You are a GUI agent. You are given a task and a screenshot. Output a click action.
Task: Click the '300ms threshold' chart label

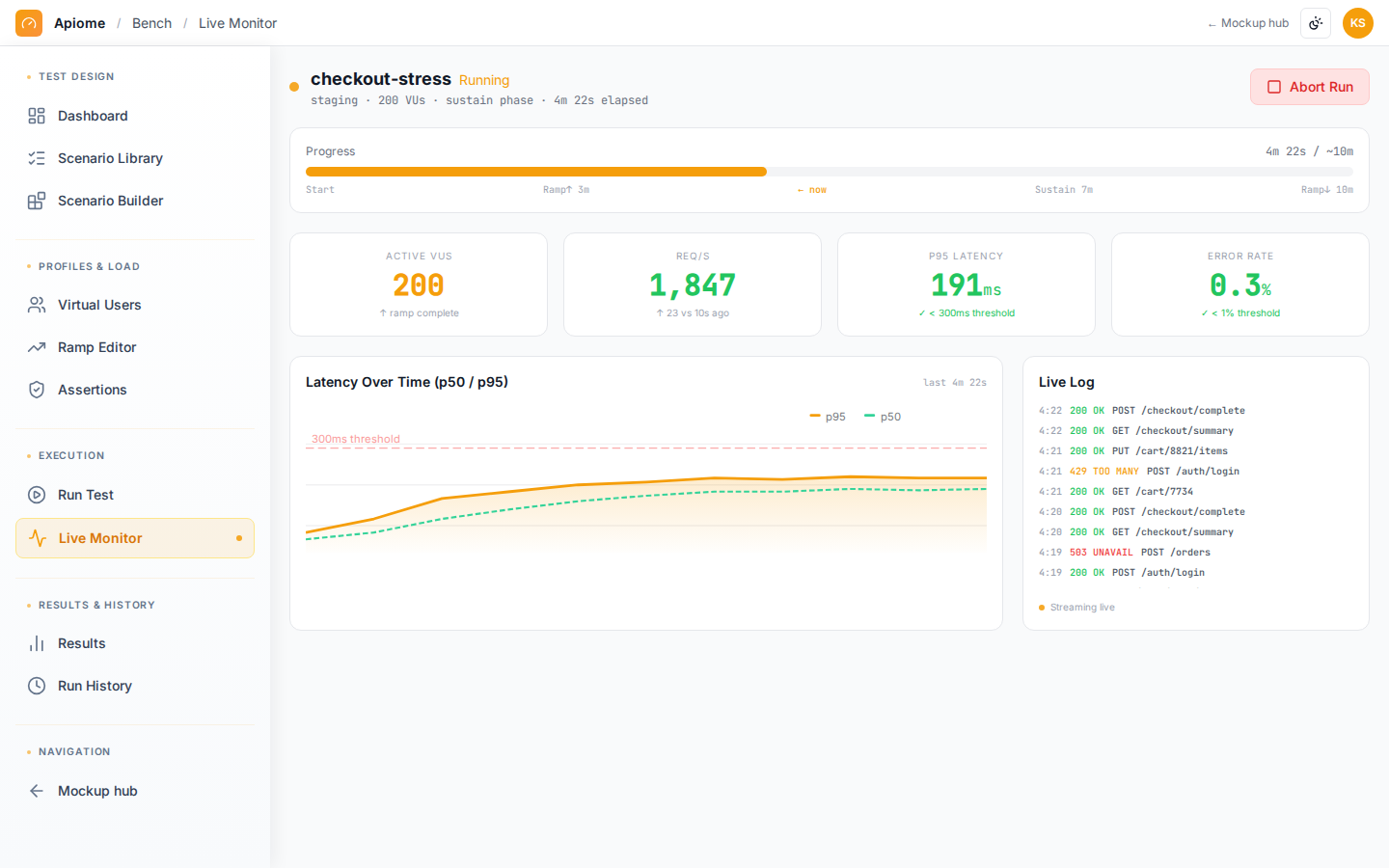[x=355, y=439]
